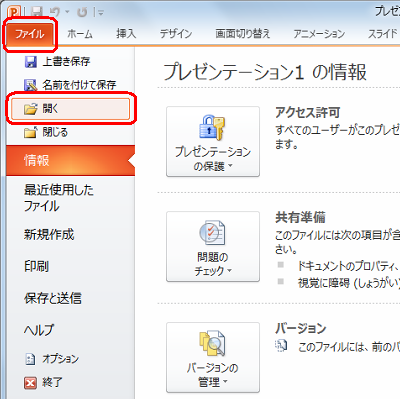This screenshot has width=400, height=399.
Task: Select 新規作成 in the backstage menu
Action: (x=49, y=235)
